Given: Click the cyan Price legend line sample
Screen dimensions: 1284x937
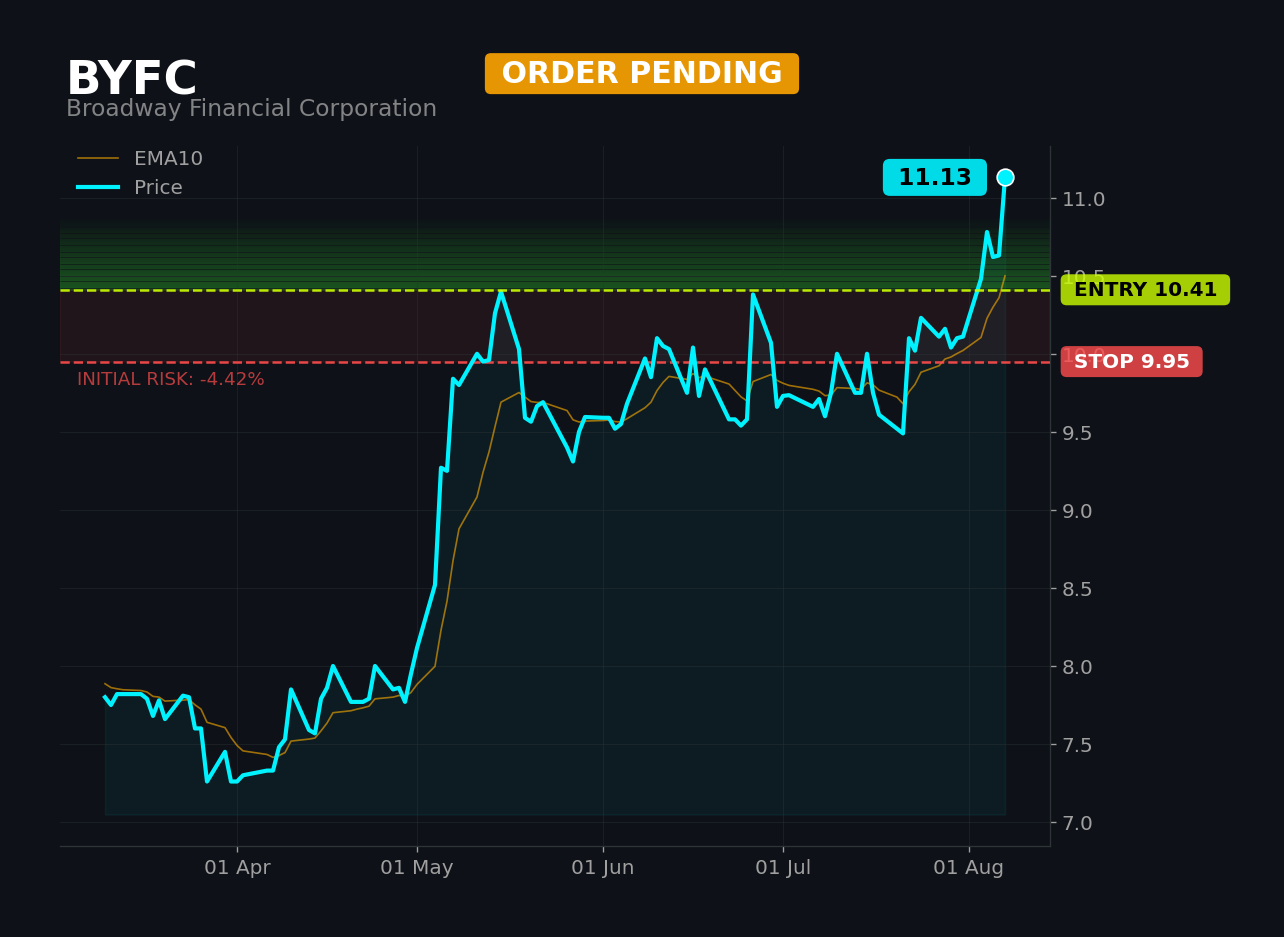Looking at the screenshot, I should click(98, 188).
